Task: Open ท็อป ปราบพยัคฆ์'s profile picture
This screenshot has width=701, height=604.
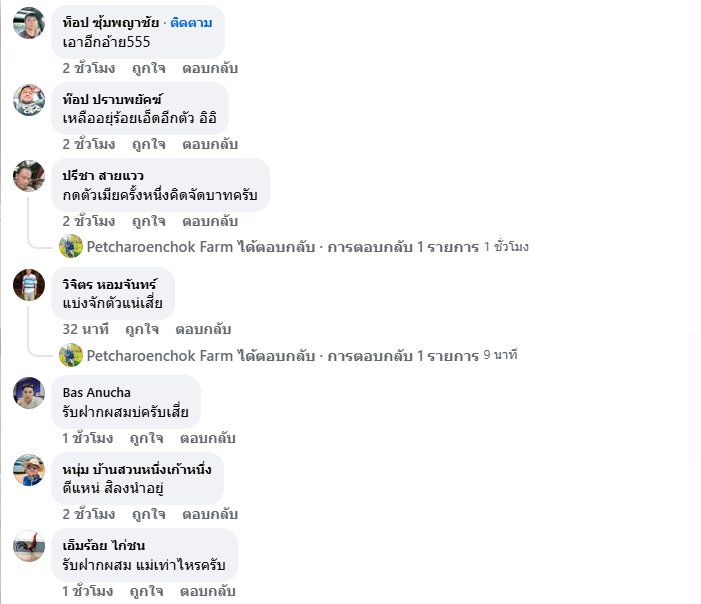Action: point(28,100)
